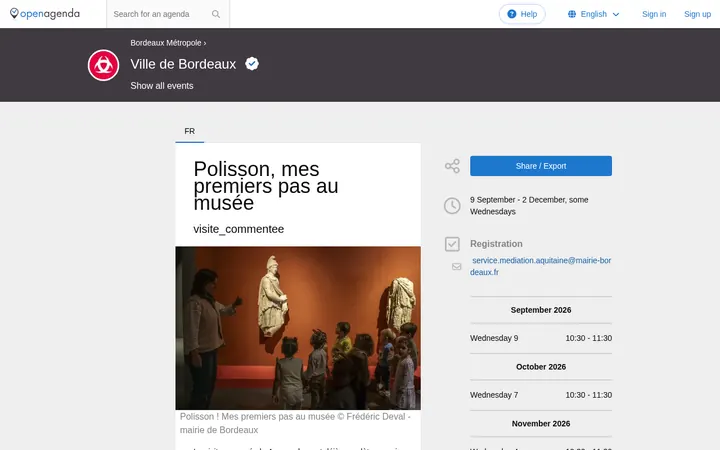The width and height of the screenshot is (720, 450).
Task: Click the chevron arrow beside English
Action: (x=616, y=15)
